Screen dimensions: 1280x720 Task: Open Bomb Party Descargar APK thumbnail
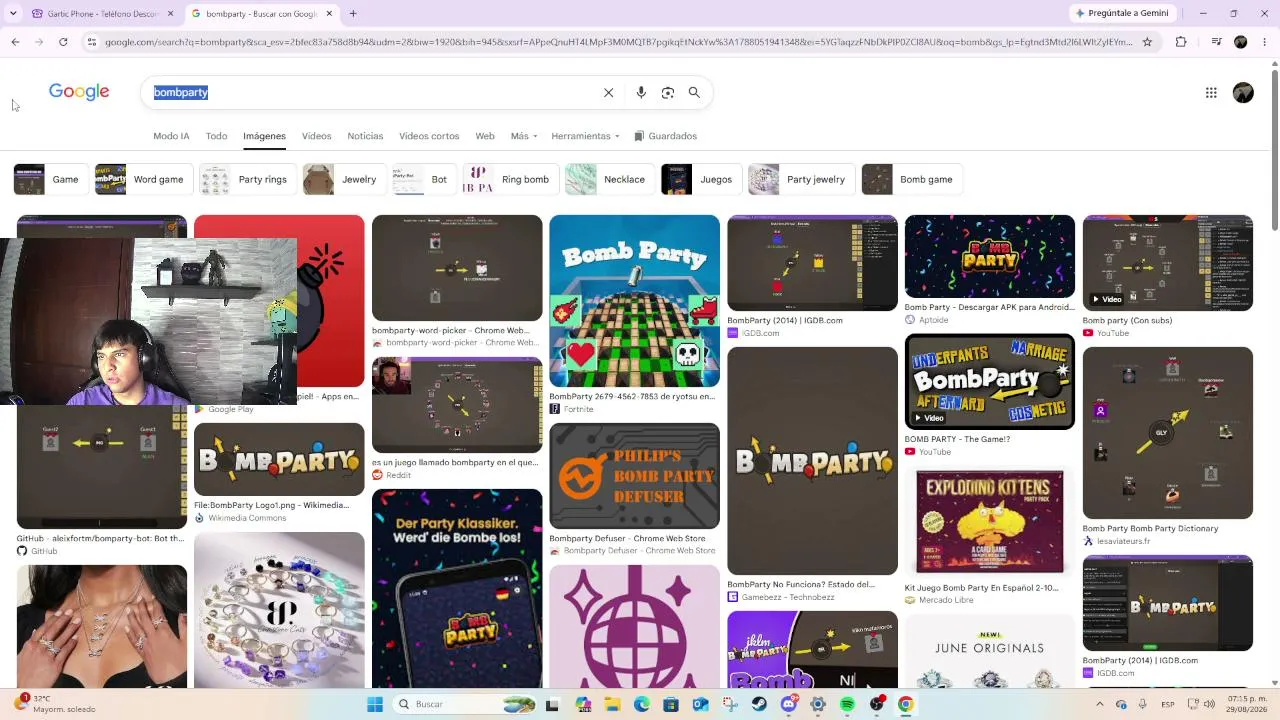pos(990,257)
